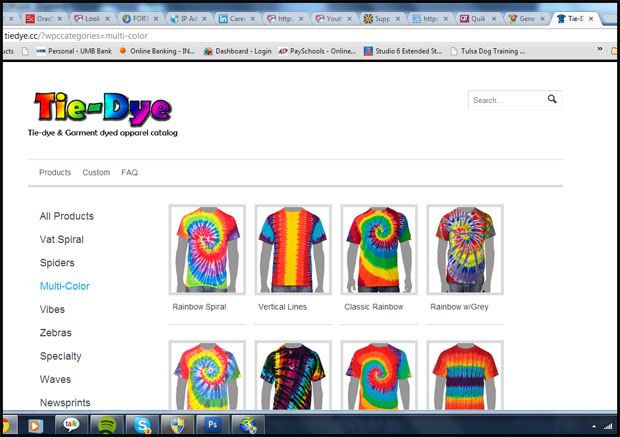Click the Vertical Lines product name

tap(282, 307)
